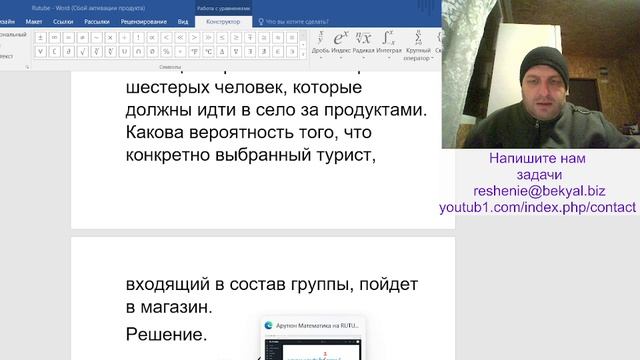Click the word 'Решение.' in the document
Screen dimensions: 640x360
coord(167,335)
